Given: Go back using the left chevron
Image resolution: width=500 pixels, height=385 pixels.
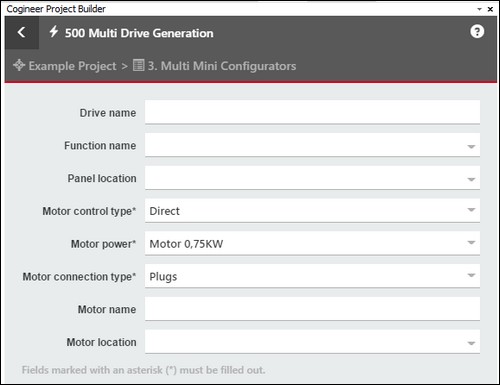Looking at the screenshot, I should [22, 32].
